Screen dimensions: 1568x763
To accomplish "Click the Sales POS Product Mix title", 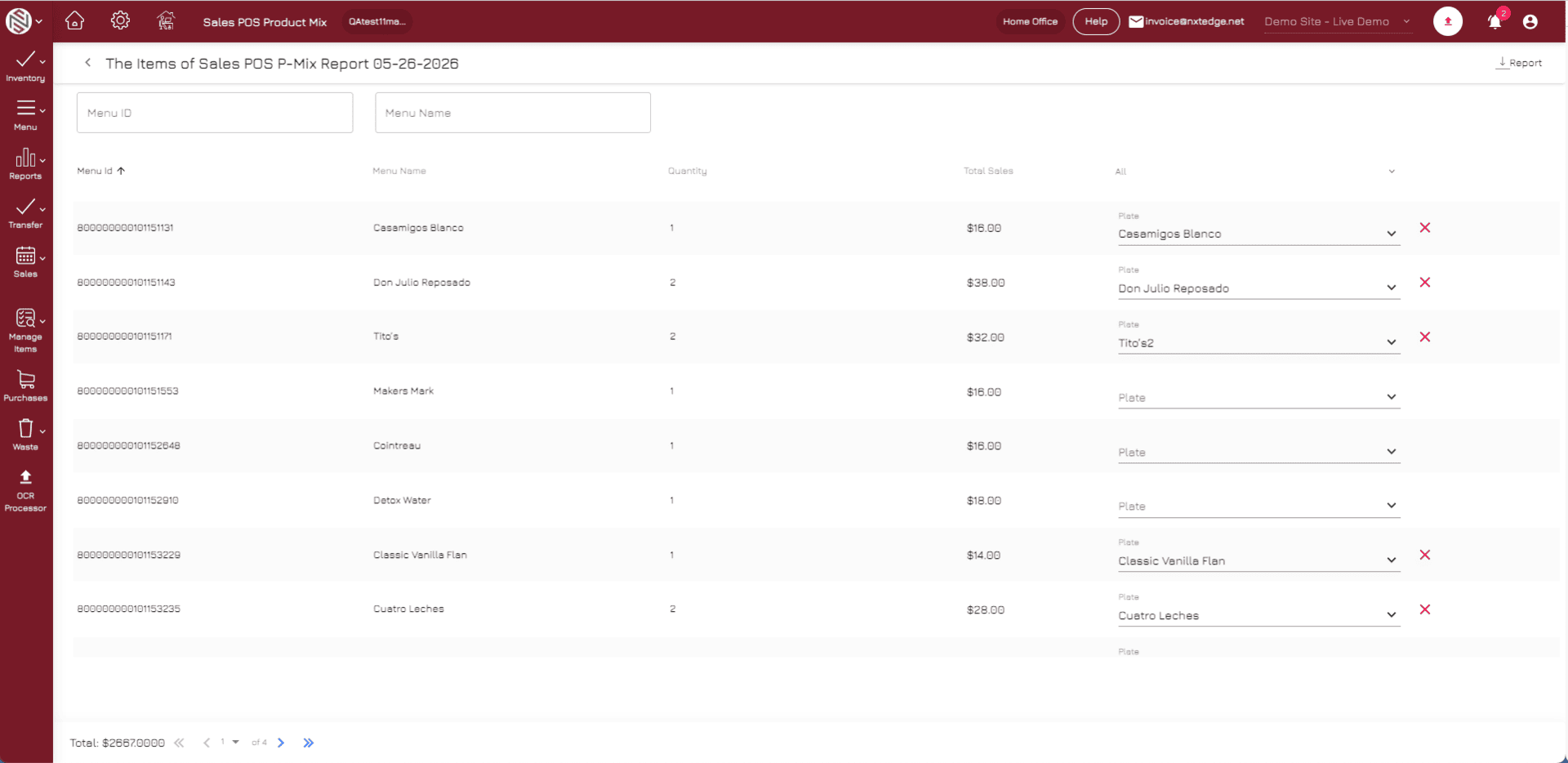I will [265, 22].
